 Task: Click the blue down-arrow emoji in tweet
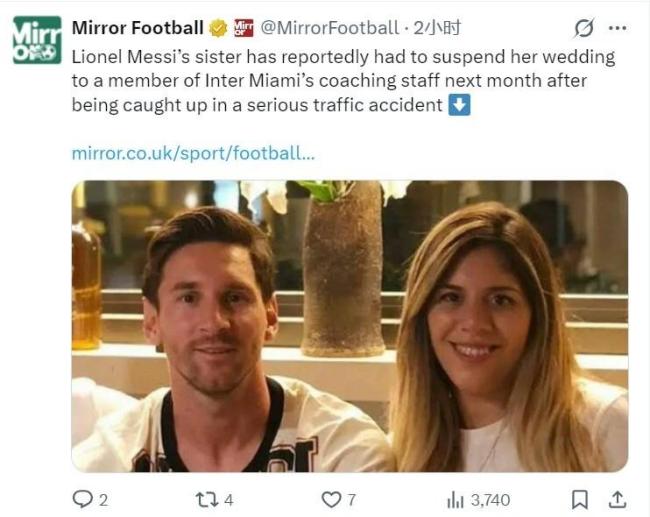click(459, 105)
